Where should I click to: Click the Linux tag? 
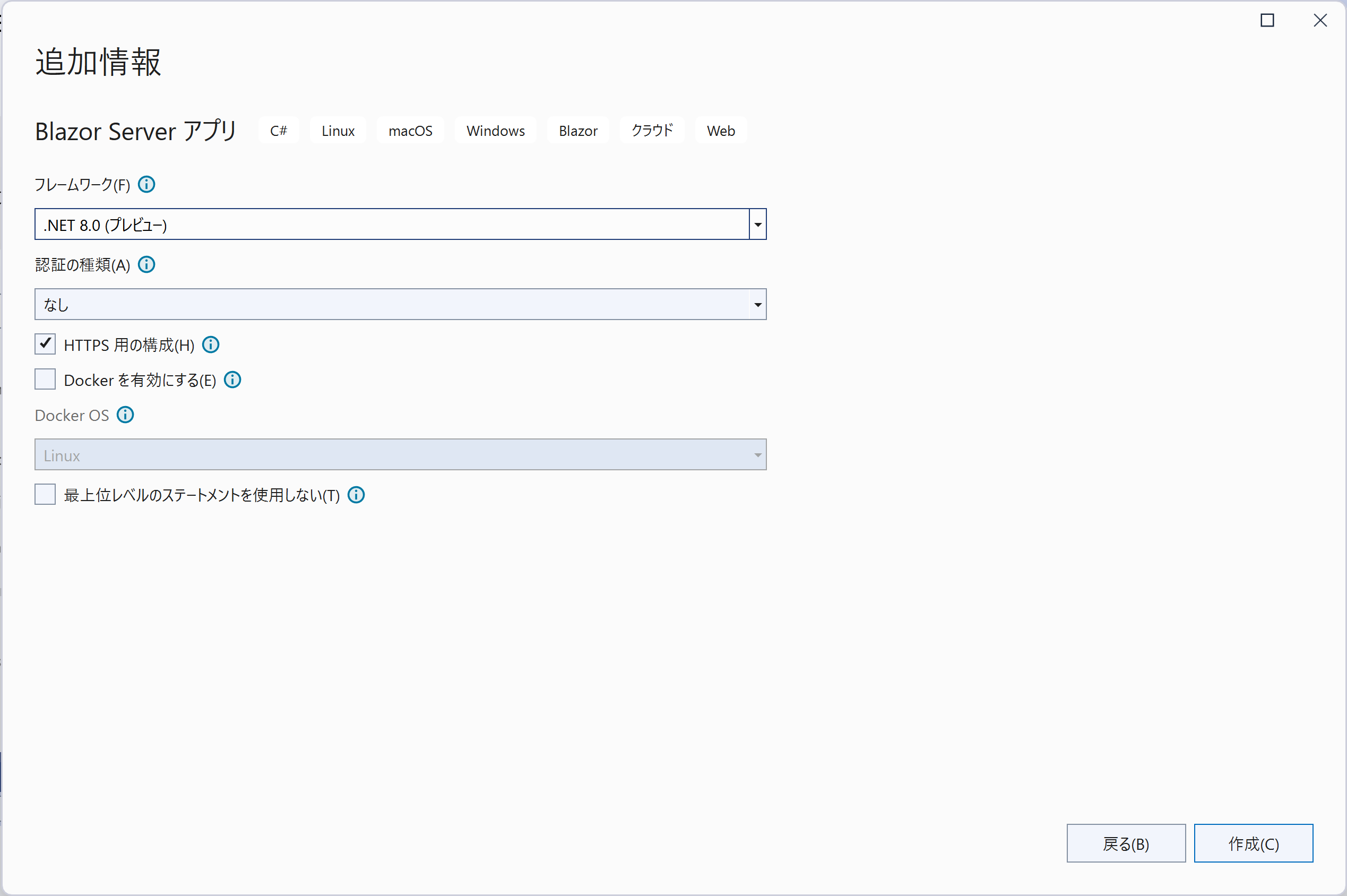338,131
